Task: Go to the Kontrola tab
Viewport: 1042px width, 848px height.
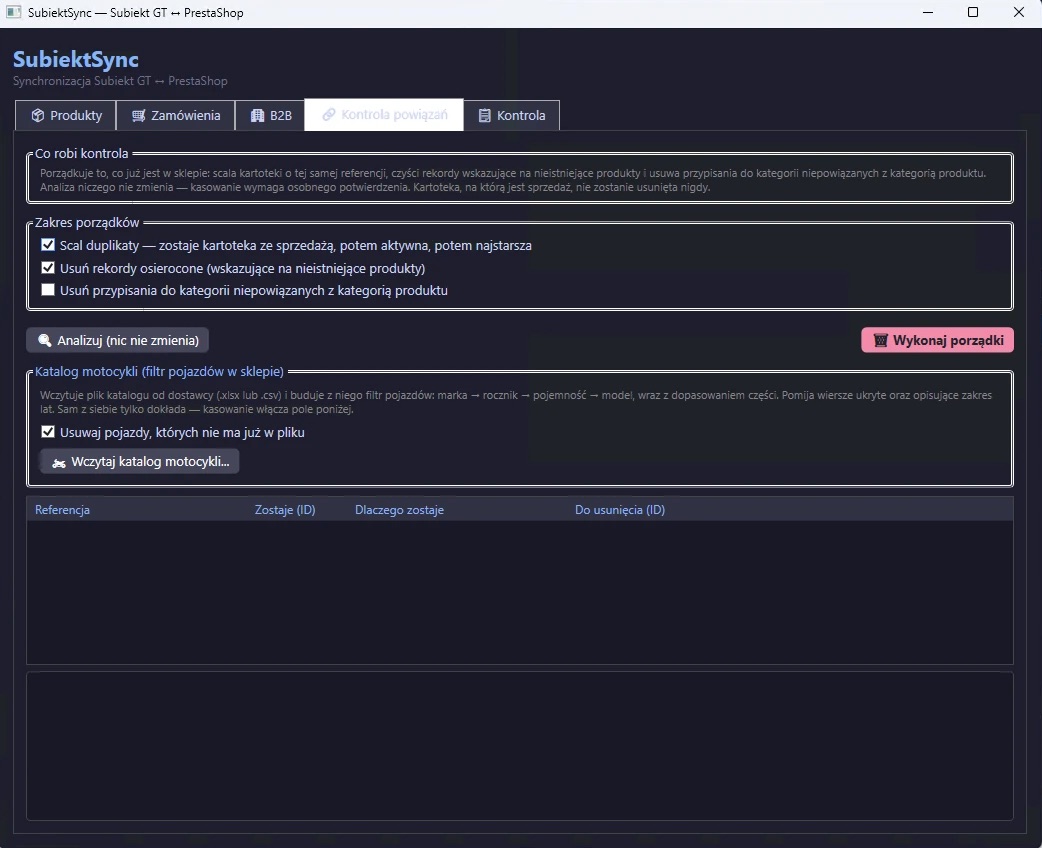Action: 512,116
